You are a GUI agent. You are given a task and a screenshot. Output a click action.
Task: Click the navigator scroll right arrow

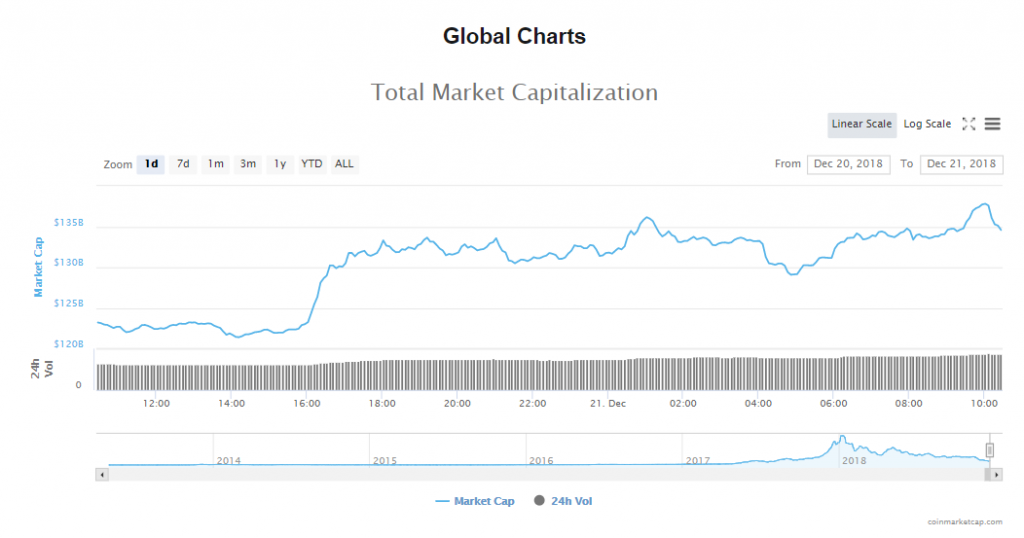[997, 474]
